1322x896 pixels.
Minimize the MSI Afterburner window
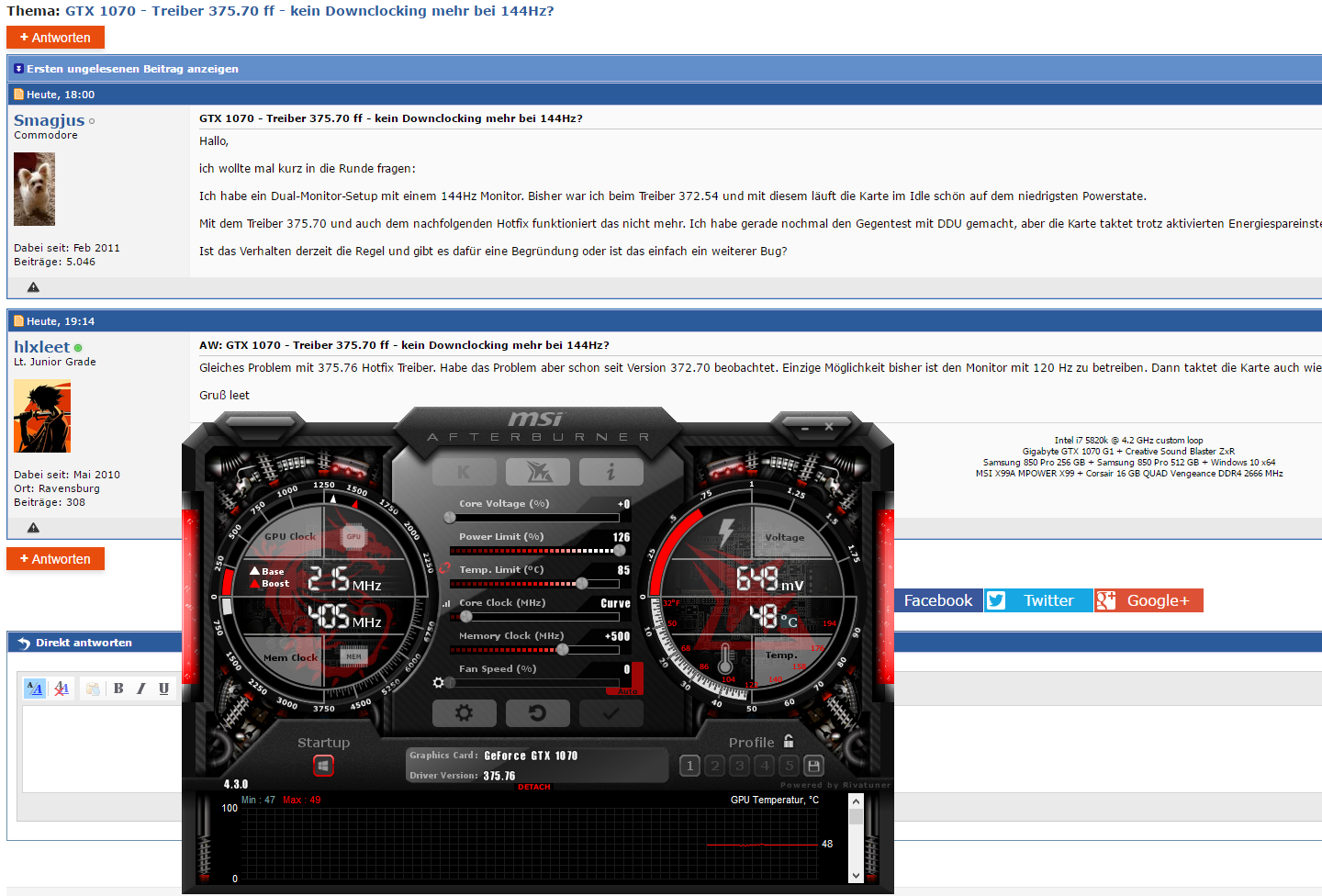click(805, 427)
